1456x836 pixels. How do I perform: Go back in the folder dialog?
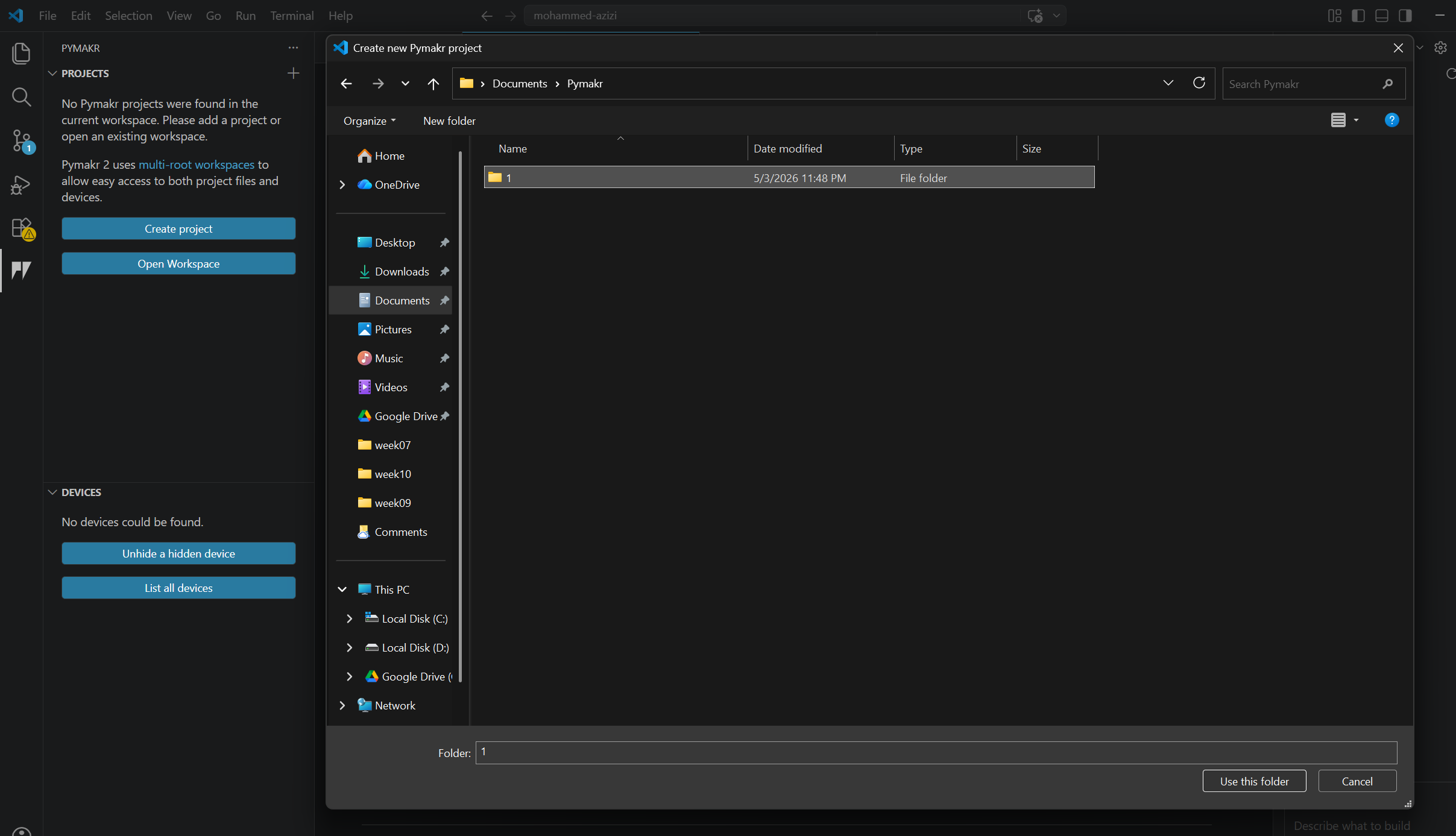pos(346,84)
